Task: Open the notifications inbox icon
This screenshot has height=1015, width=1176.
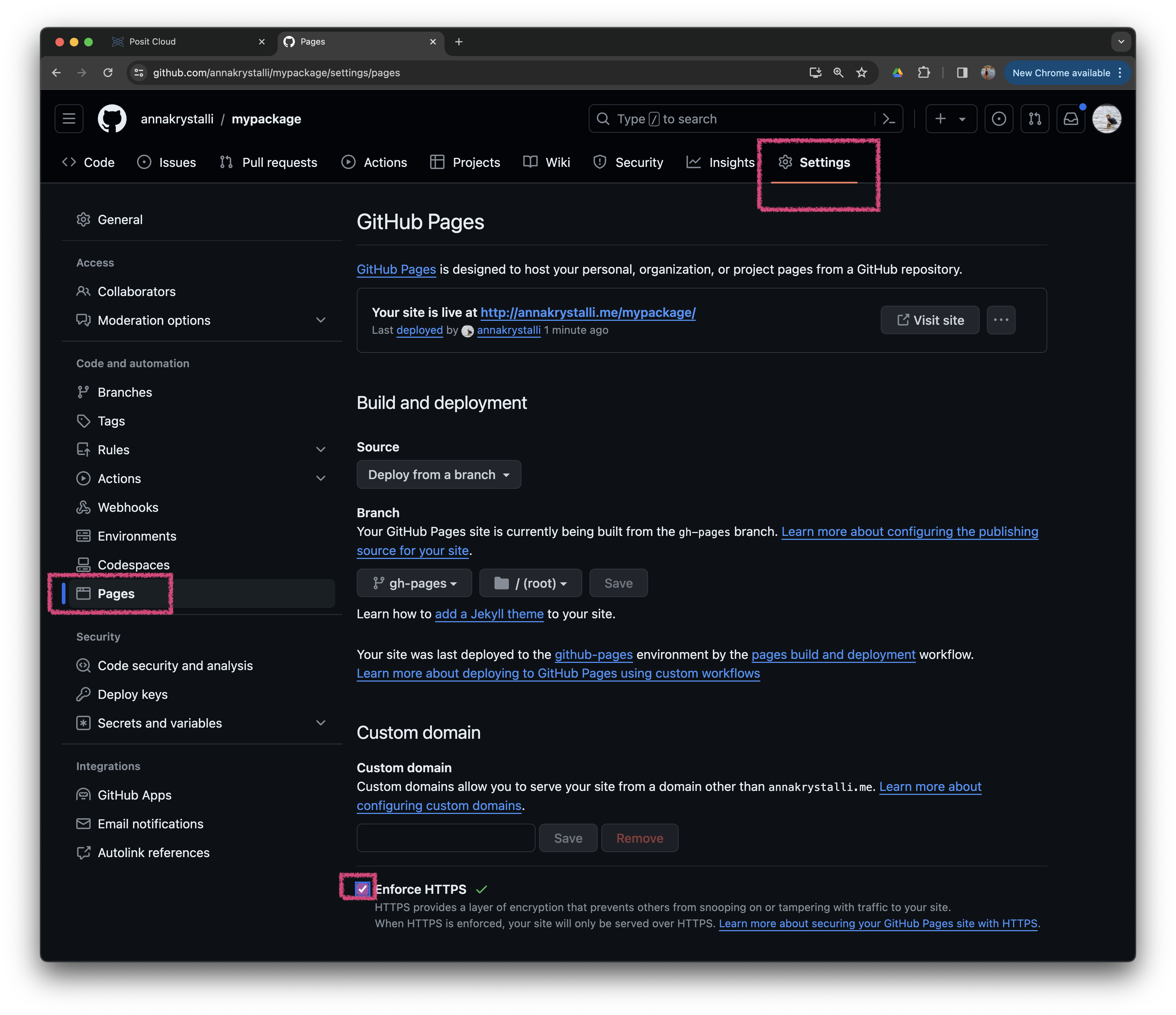Action: click(x=1071, y=119)
